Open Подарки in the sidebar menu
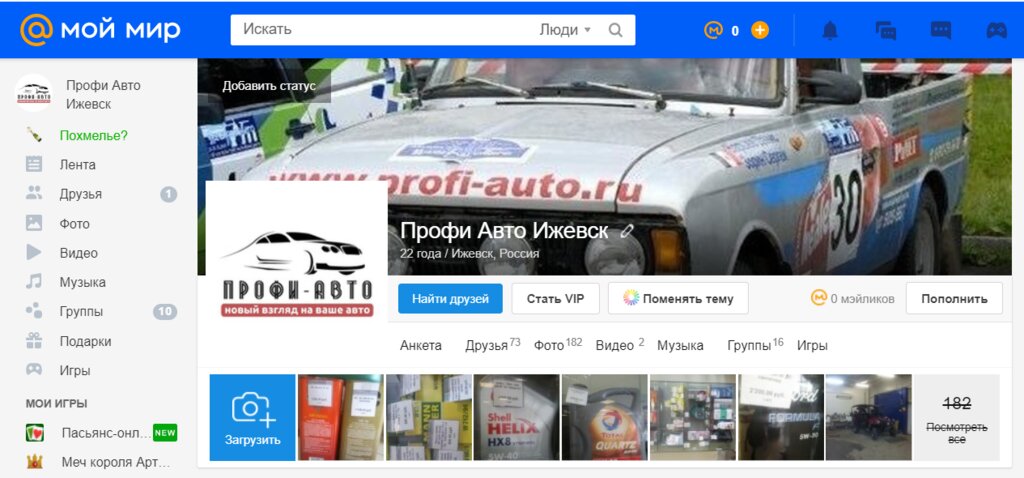1024x478 pixels. (x=86, y=342)
